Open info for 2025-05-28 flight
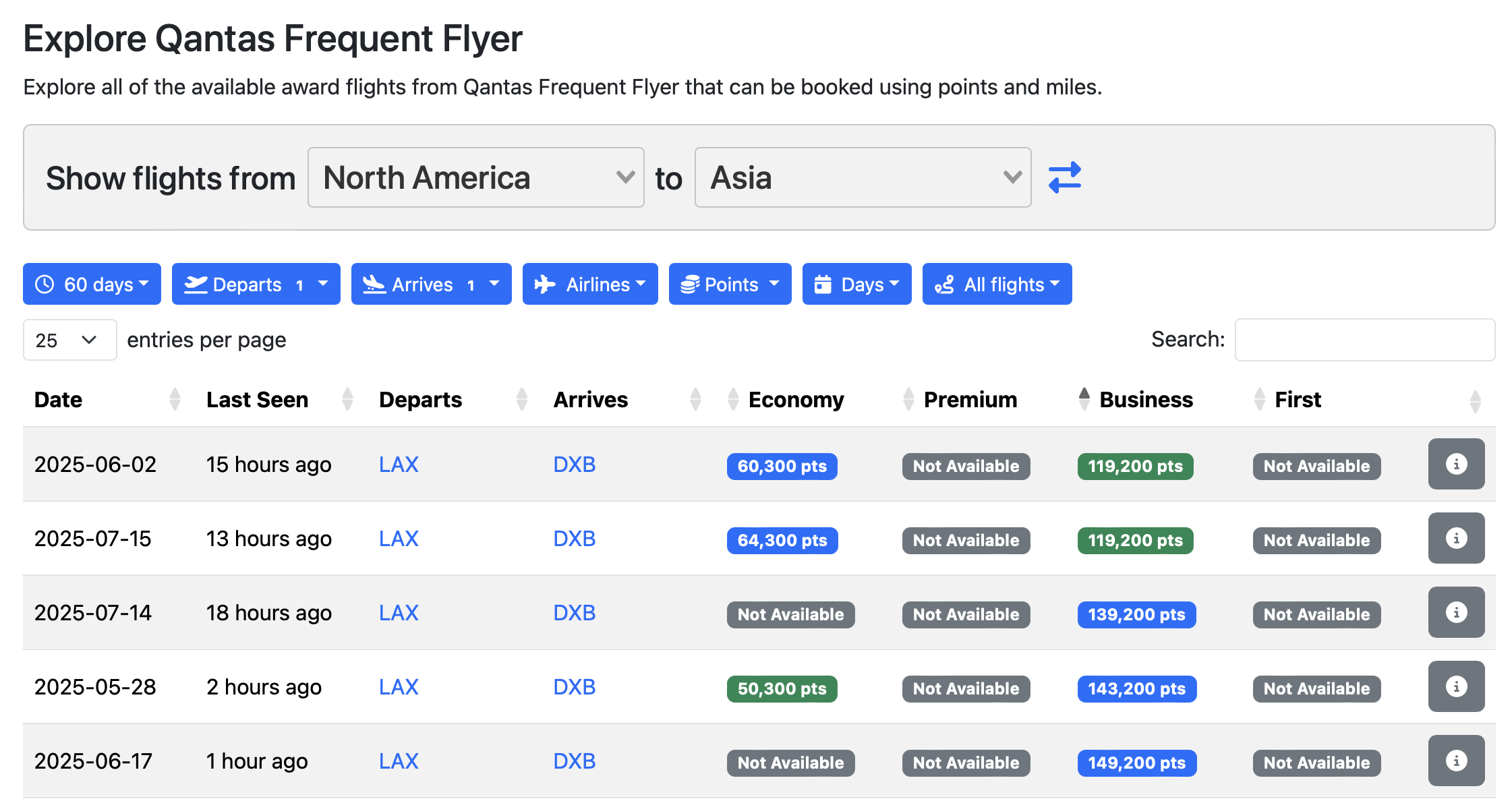This screenshot has height=801, width=1512. coord(1455,686)
